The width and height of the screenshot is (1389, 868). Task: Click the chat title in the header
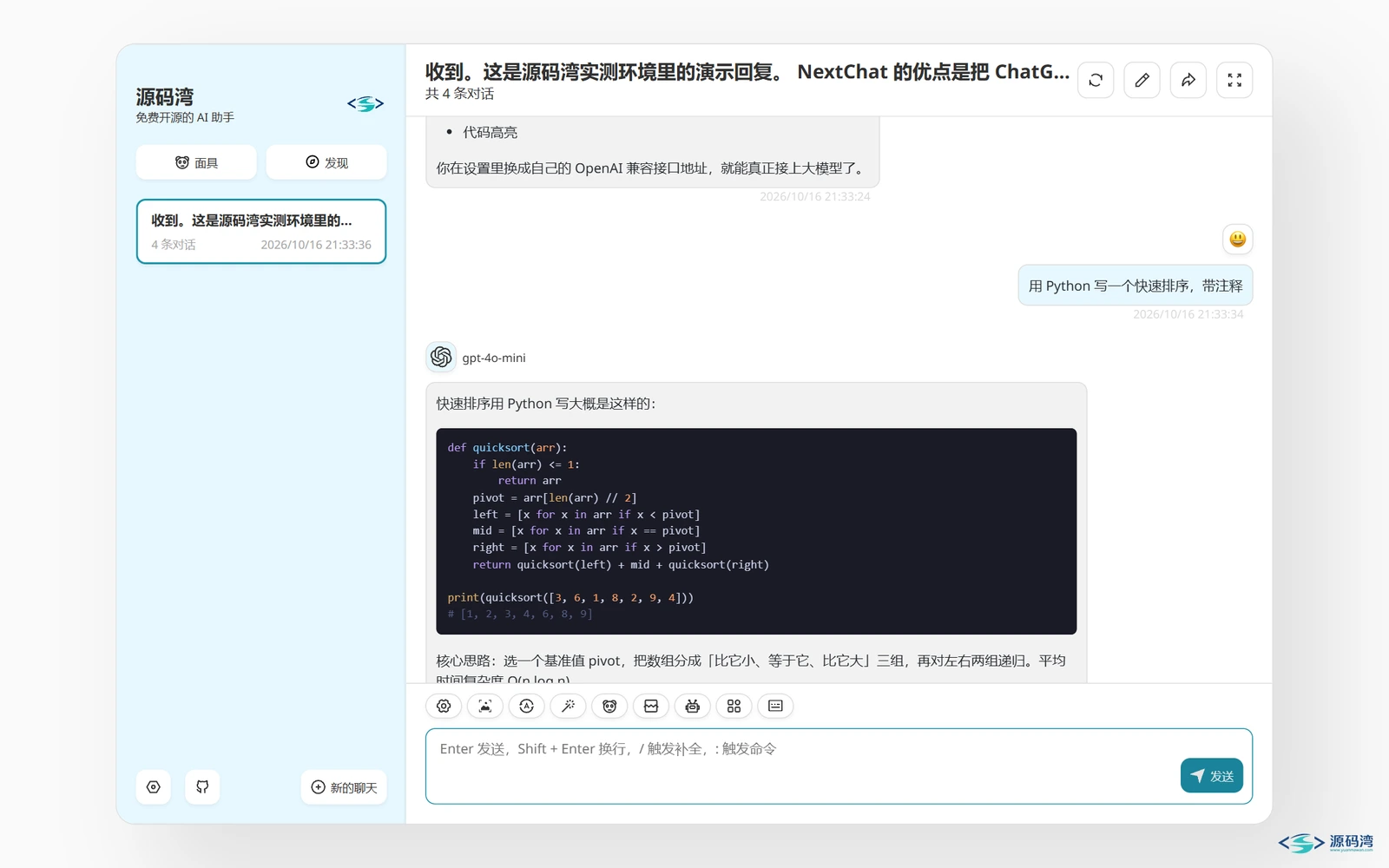point(747,72)
